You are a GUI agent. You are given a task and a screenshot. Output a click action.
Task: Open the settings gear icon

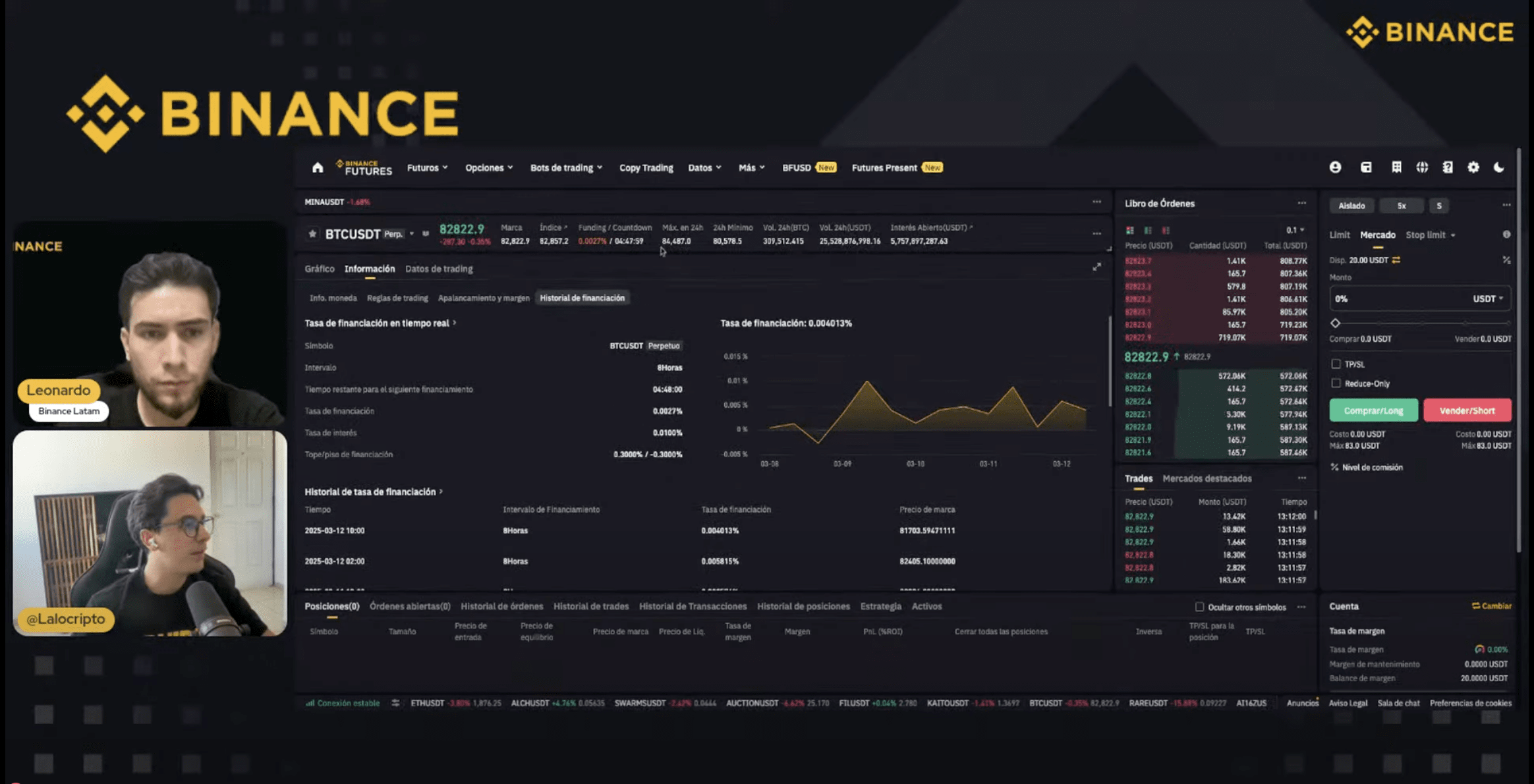tap(1473, 167)
